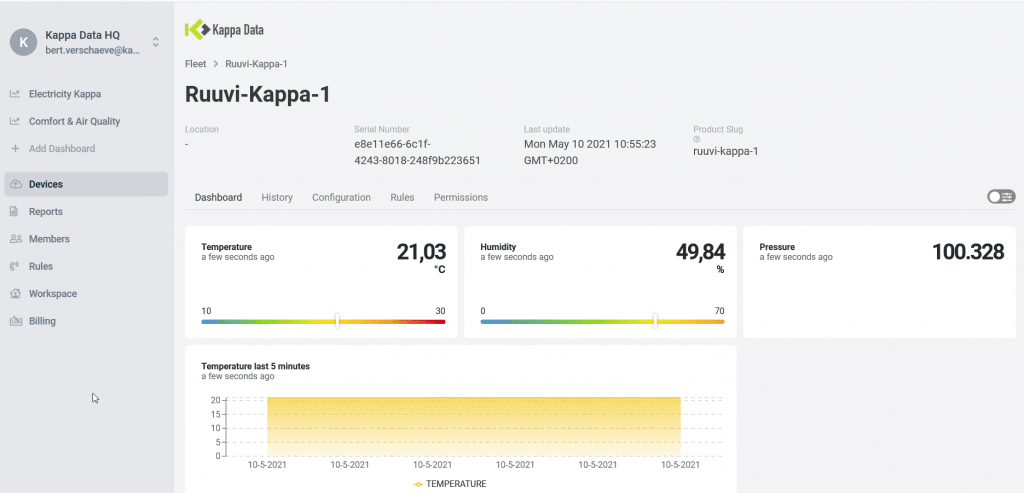1024x493 pixels.
Task: Toggle the dashboard edit switch
Action: (1001, 197)
